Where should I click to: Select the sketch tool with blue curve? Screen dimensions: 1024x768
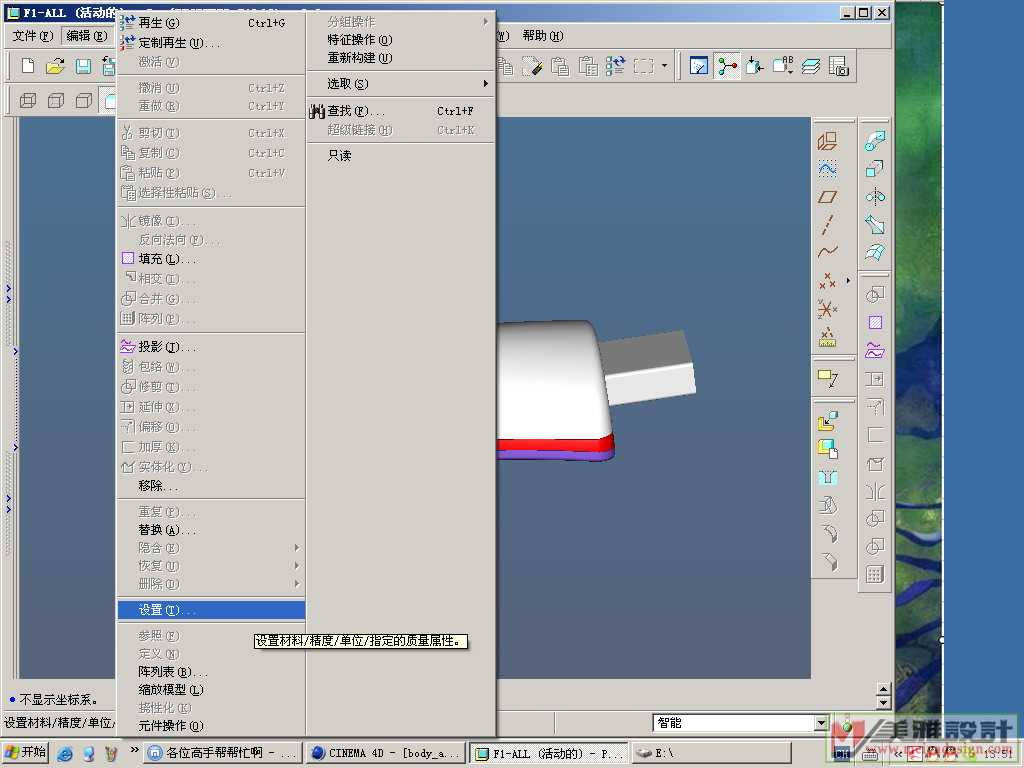(x=827, y=169)
